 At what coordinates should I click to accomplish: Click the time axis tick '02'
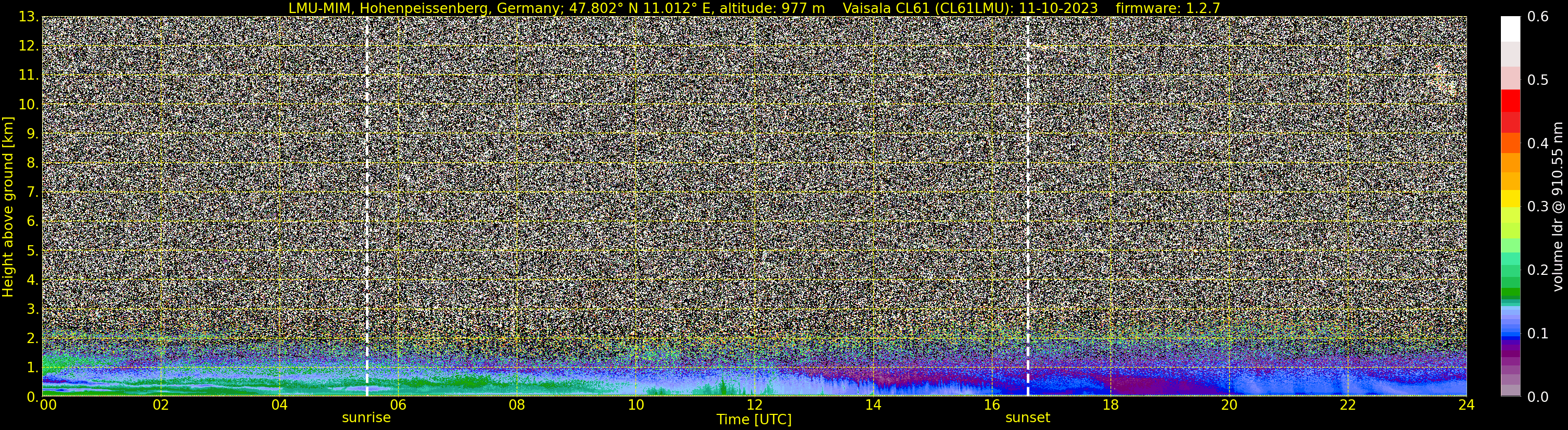tap(160, 406)
